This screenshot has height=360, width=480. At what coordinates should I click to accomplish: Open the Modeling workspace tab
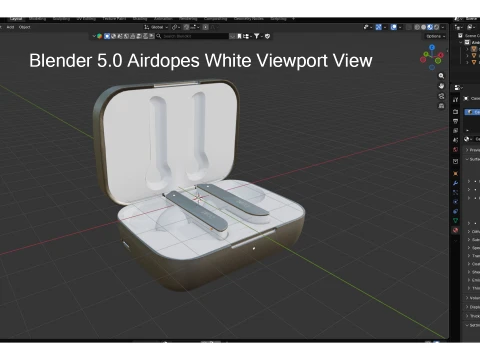[x=37, y=19]
